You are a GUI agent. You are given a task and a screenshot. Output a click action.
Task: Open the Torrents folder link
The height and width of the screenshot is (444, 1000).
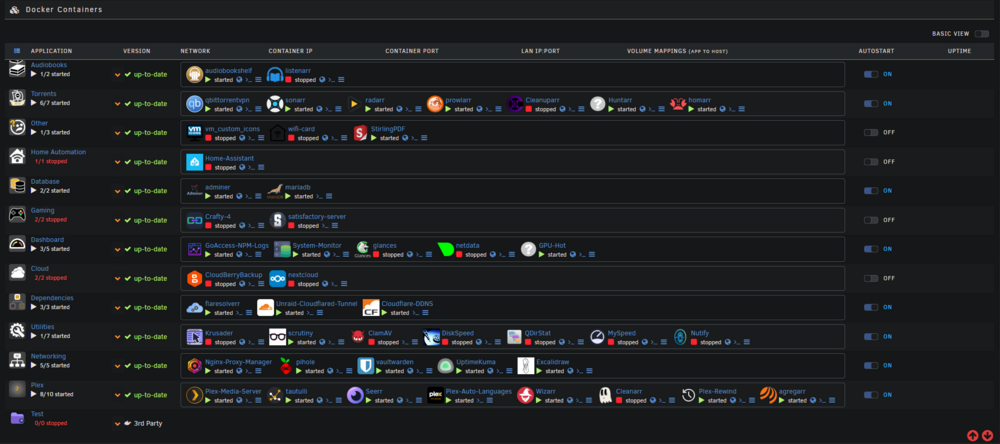click(43, 94)
